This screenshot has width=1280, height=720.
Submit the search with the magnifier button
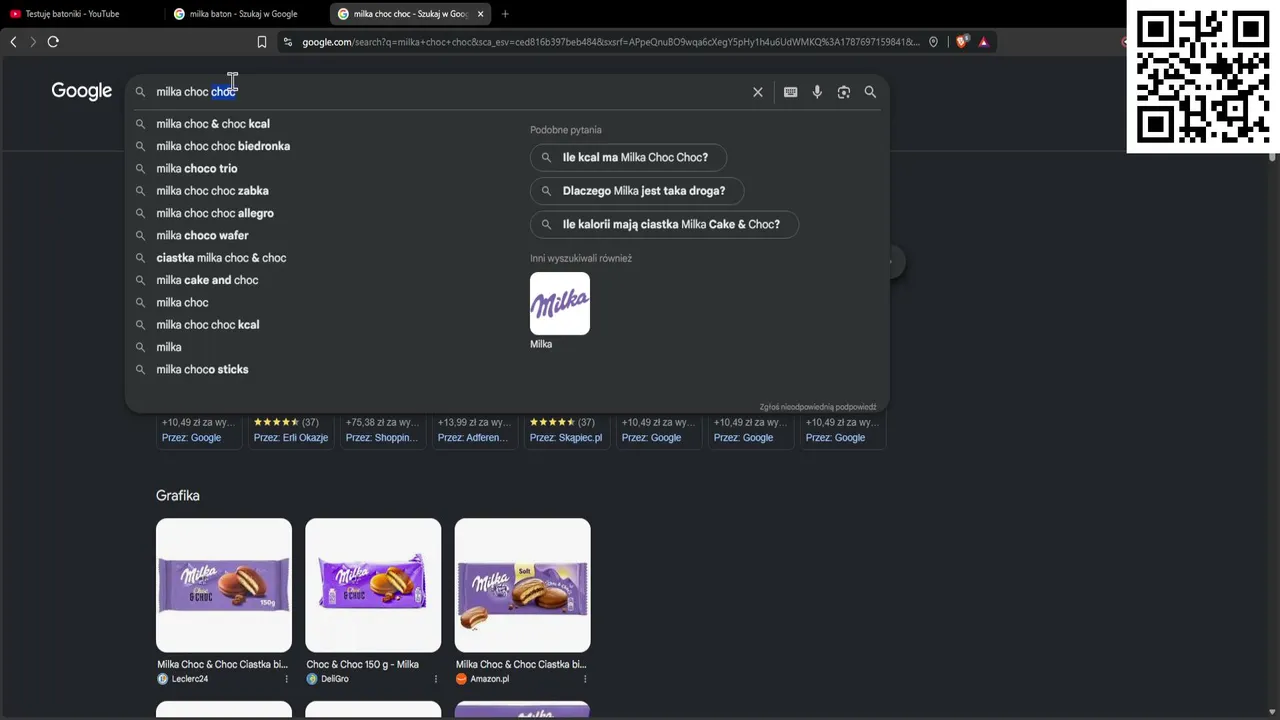(x=870, y=92)
